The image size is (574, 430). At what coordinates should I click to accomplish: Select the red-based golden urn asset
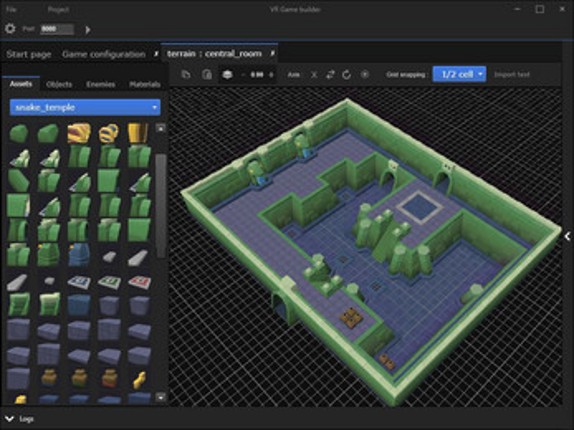pos(109,378)
